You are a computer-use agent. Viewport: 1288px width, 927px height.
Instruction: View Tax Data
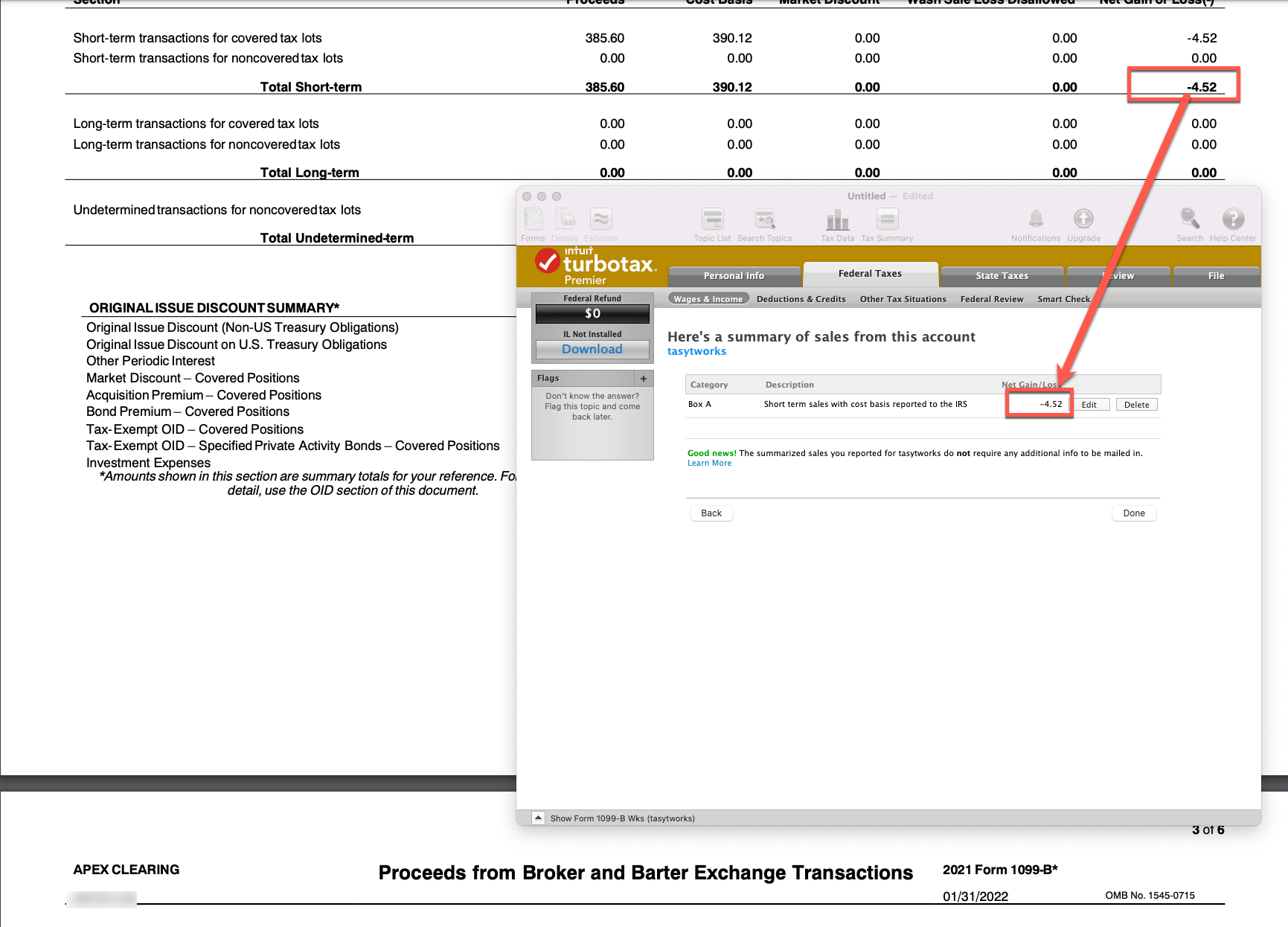pos(837,222)
